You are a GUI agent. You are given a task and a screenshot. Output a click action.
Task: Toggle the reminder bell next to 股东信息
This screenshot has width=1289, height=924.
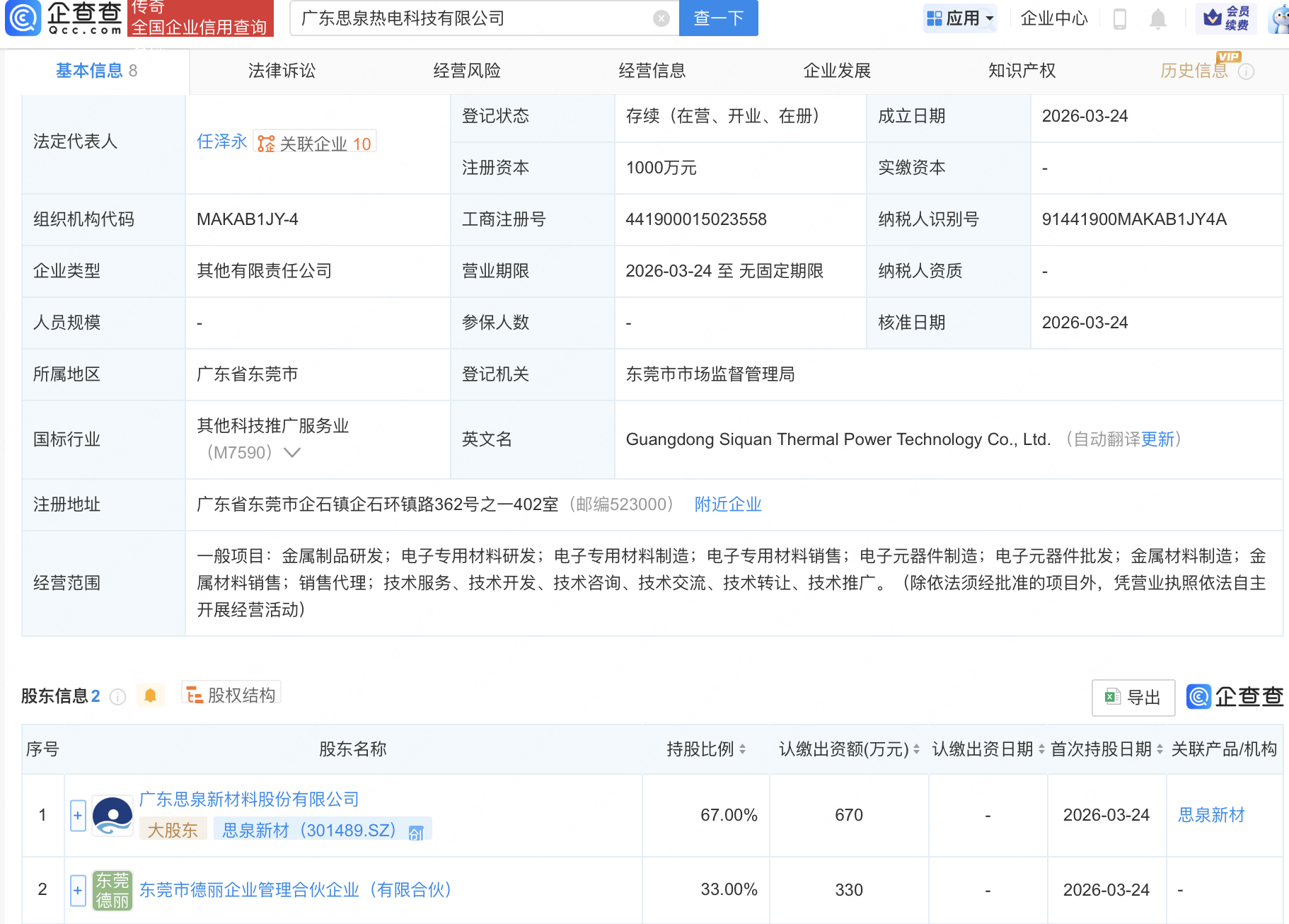point(150,695)
